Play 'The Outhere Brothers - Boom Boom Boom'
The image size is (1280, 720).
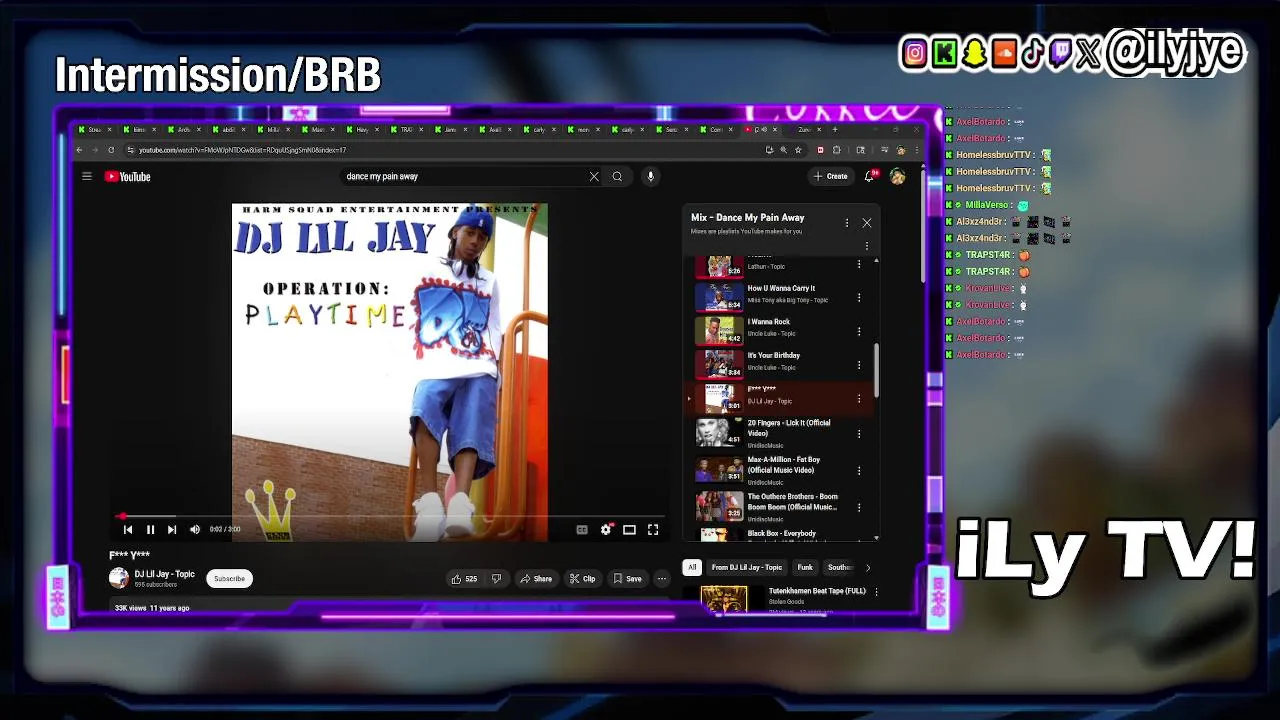[x=793, y=501]
